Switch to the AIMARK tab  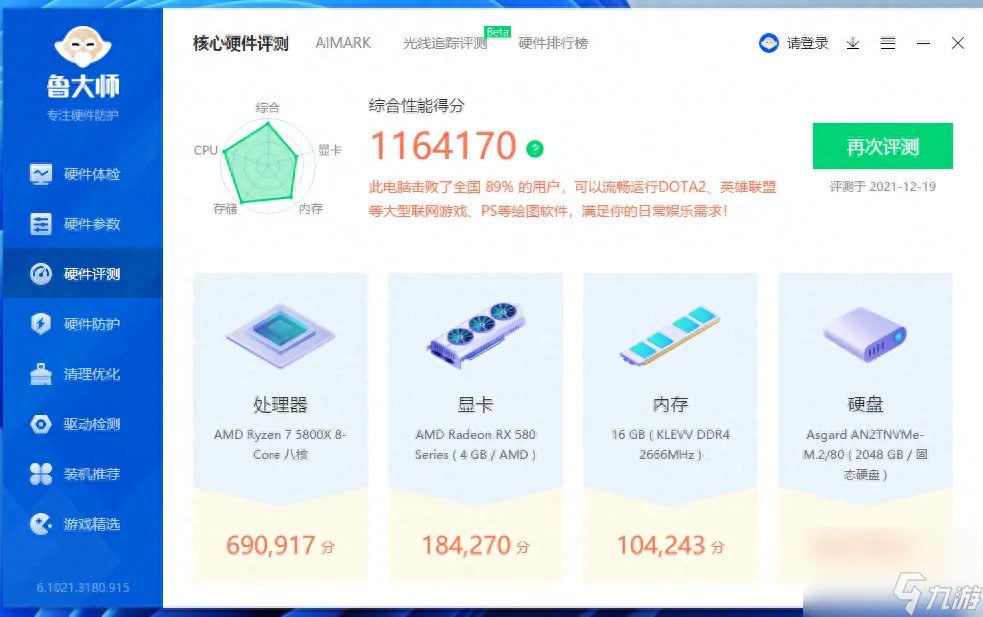point(343,43)
